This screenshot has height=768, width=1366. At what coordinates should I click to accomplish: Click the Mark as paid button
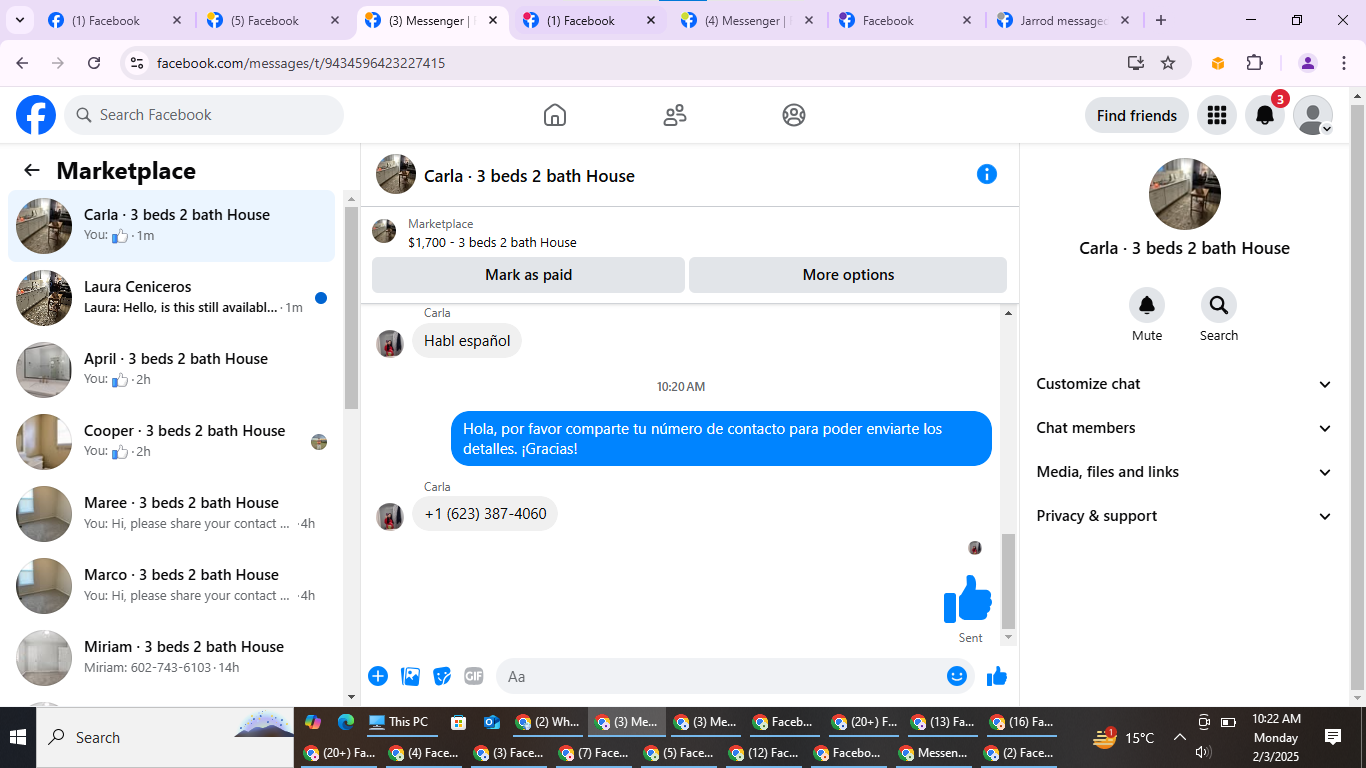click(x=528, y=275)
